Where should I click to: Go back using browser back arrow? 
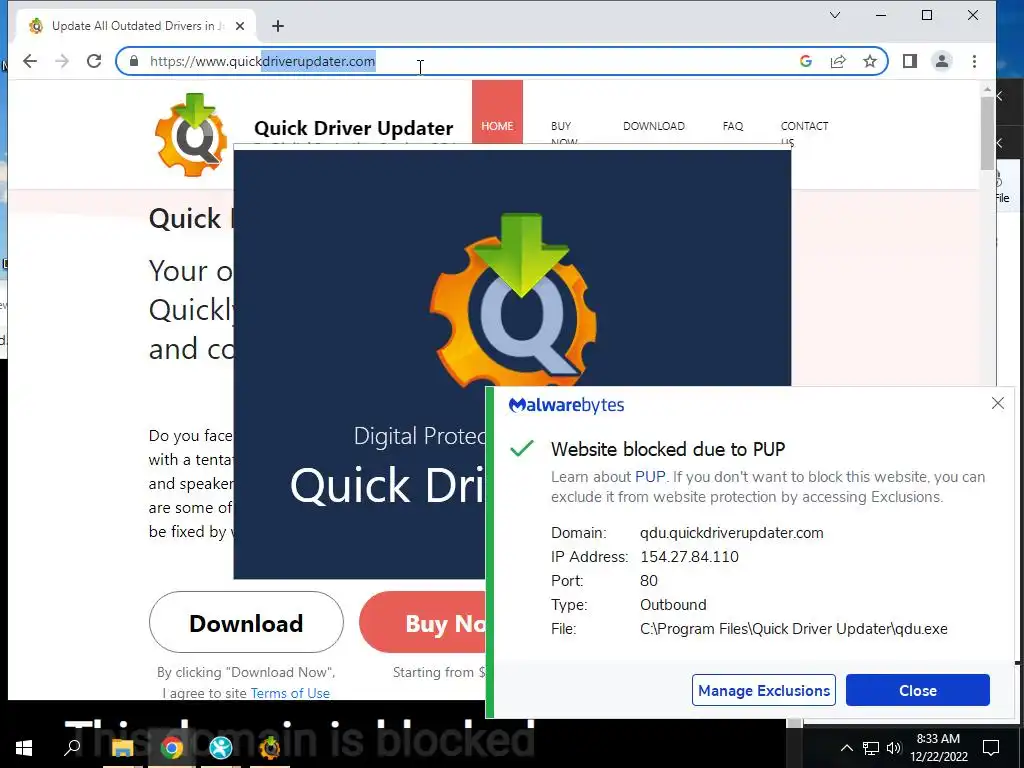(30, 61)
